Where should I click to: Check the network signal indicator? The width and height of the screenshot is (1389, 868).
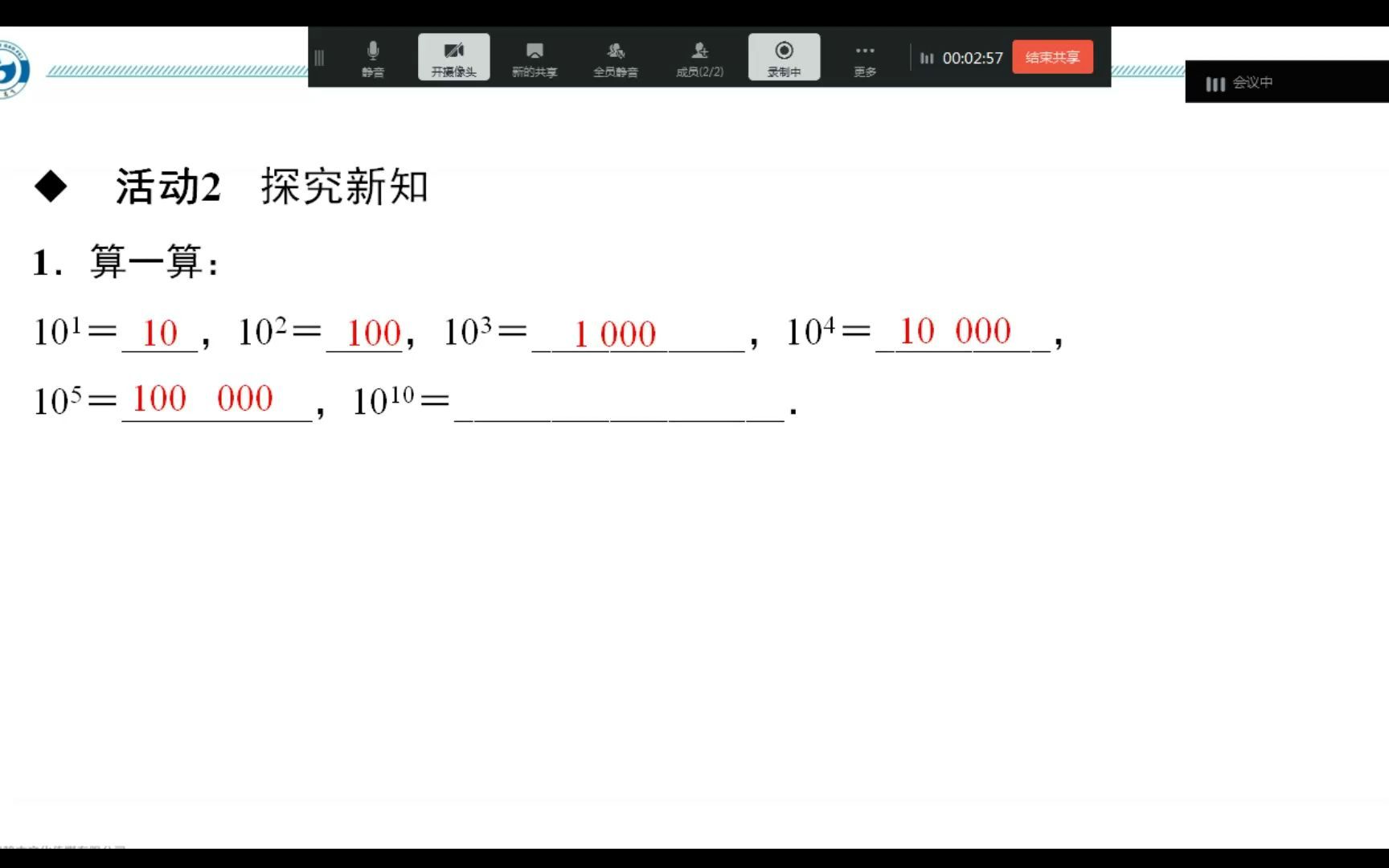coord(926,58)
